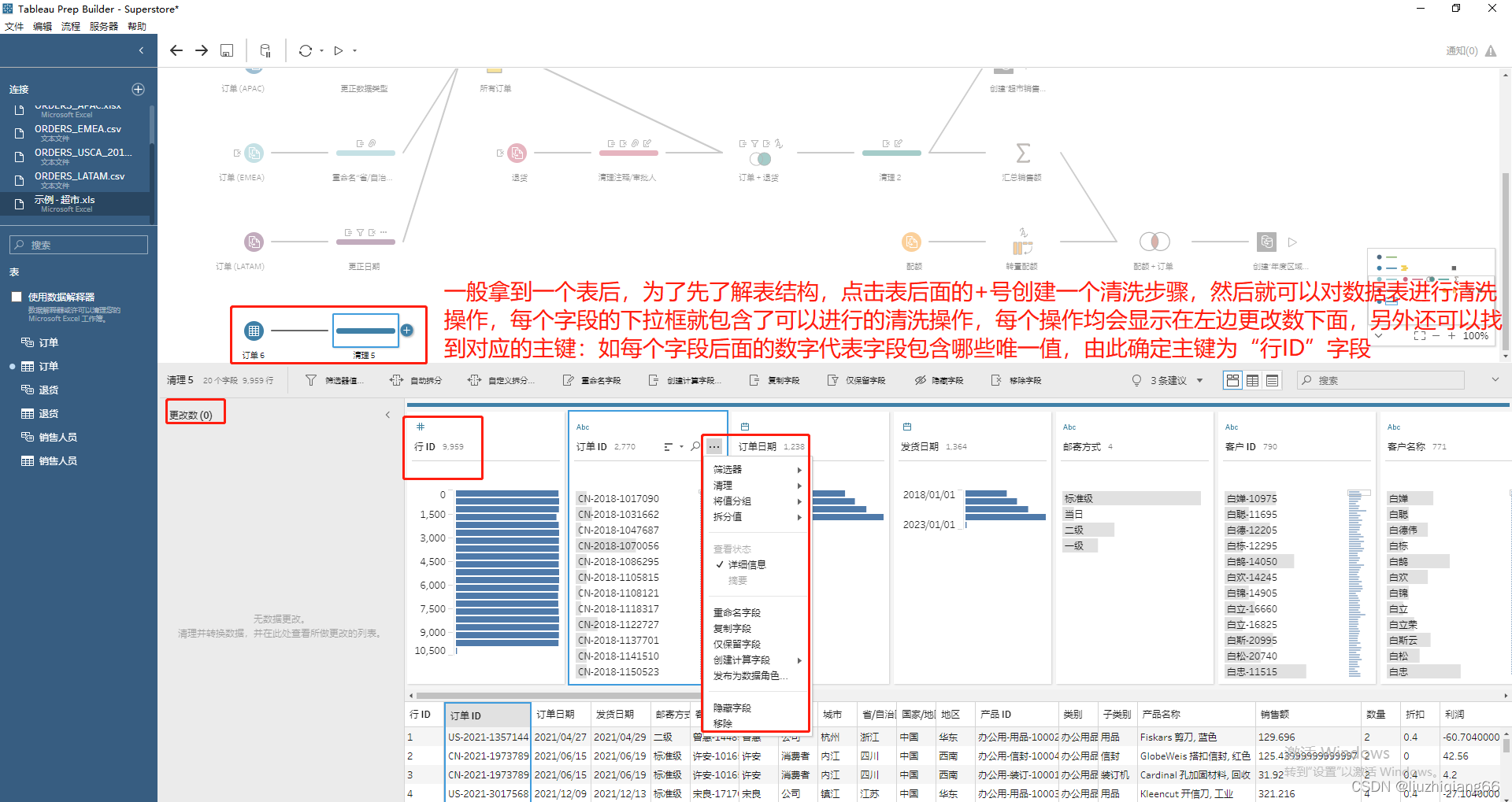Switch to data grid view button
1512x802 pixels.
[1252, 380]
